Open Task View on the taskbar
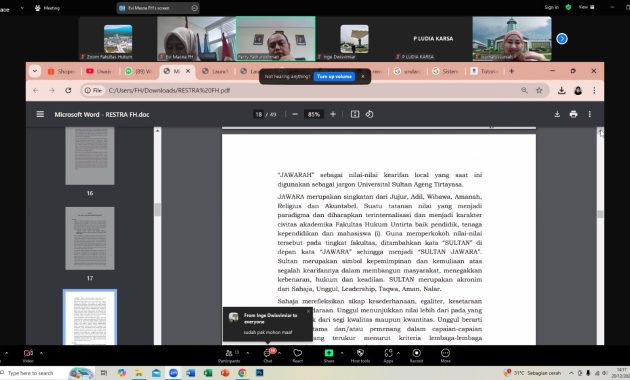 coord(104,373)
